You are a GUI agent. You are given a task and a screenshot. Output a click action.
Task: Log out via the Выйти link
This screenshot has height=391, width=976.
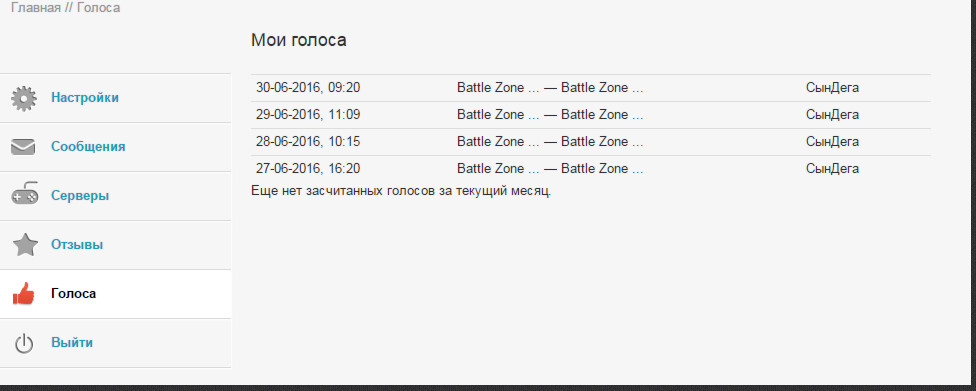[115, 343]
